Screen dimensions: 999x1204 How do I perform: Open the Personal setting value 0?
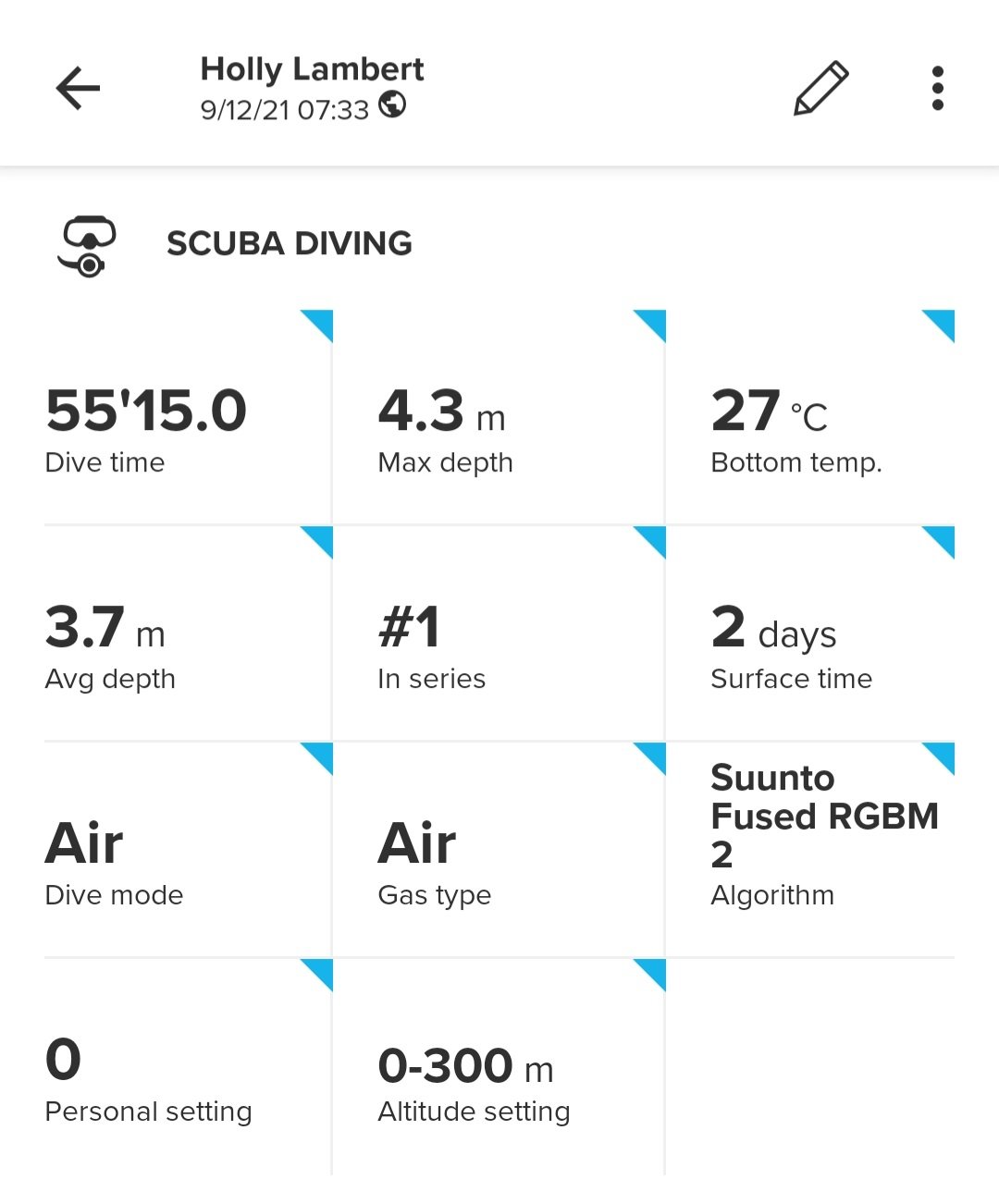[64, 1060]
